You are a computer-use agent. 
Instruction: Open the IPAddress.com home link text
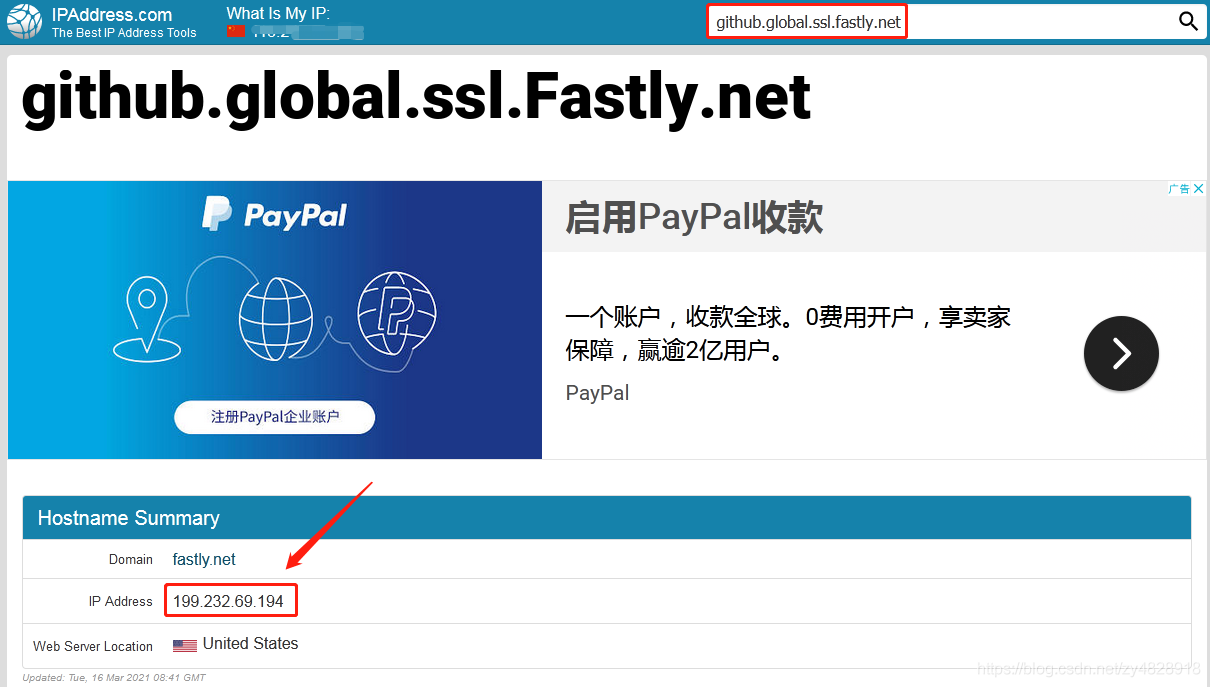[112, 15]
